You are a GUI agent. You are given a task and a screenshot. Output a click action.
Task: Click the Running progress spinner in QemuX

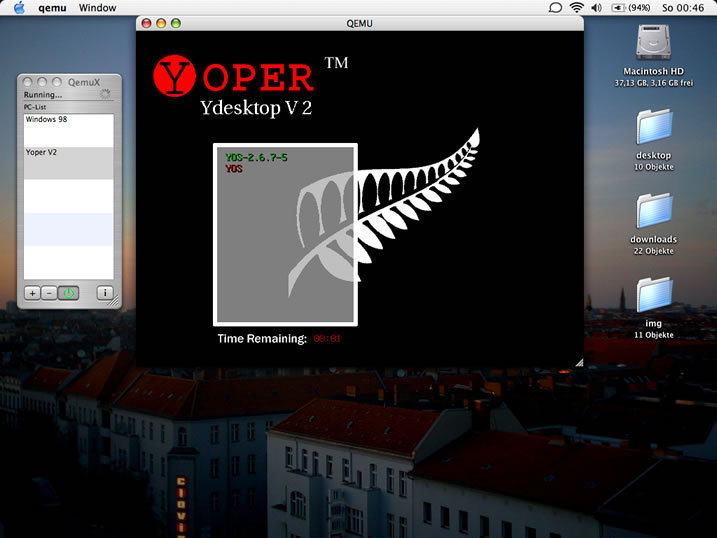(x=105, y=94)
